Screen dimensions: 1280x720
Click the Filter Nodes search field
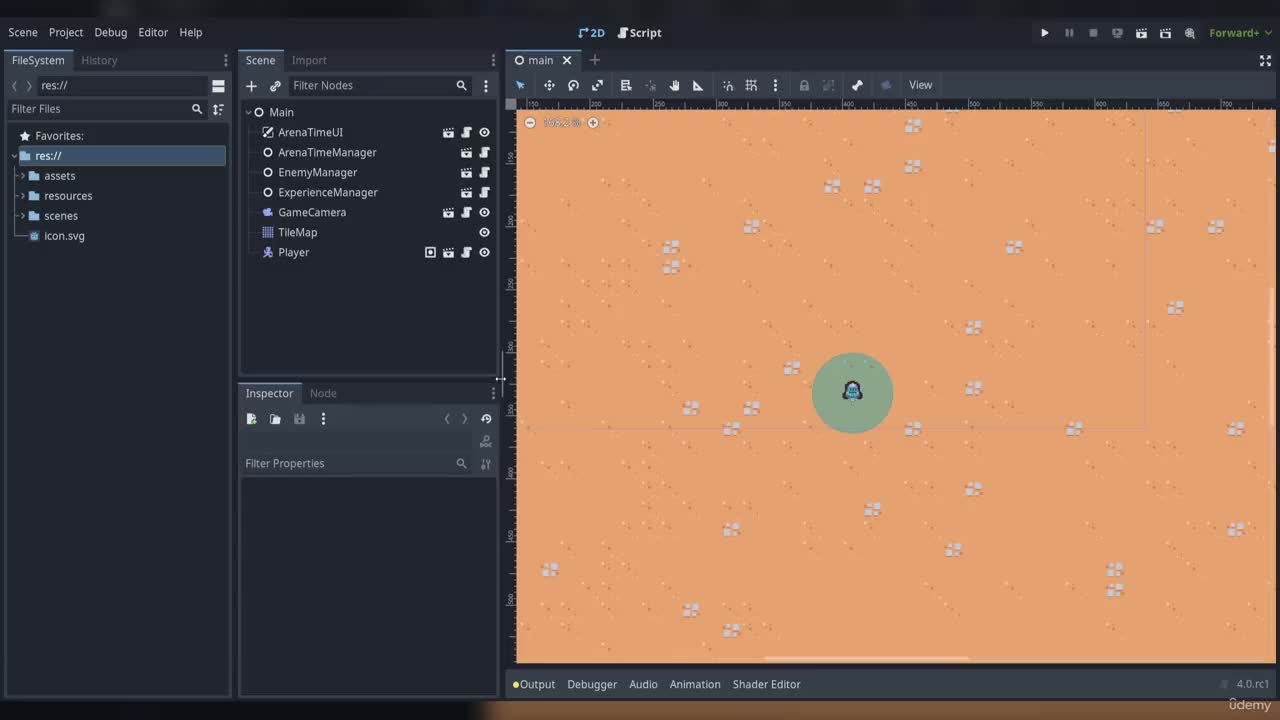380,86
